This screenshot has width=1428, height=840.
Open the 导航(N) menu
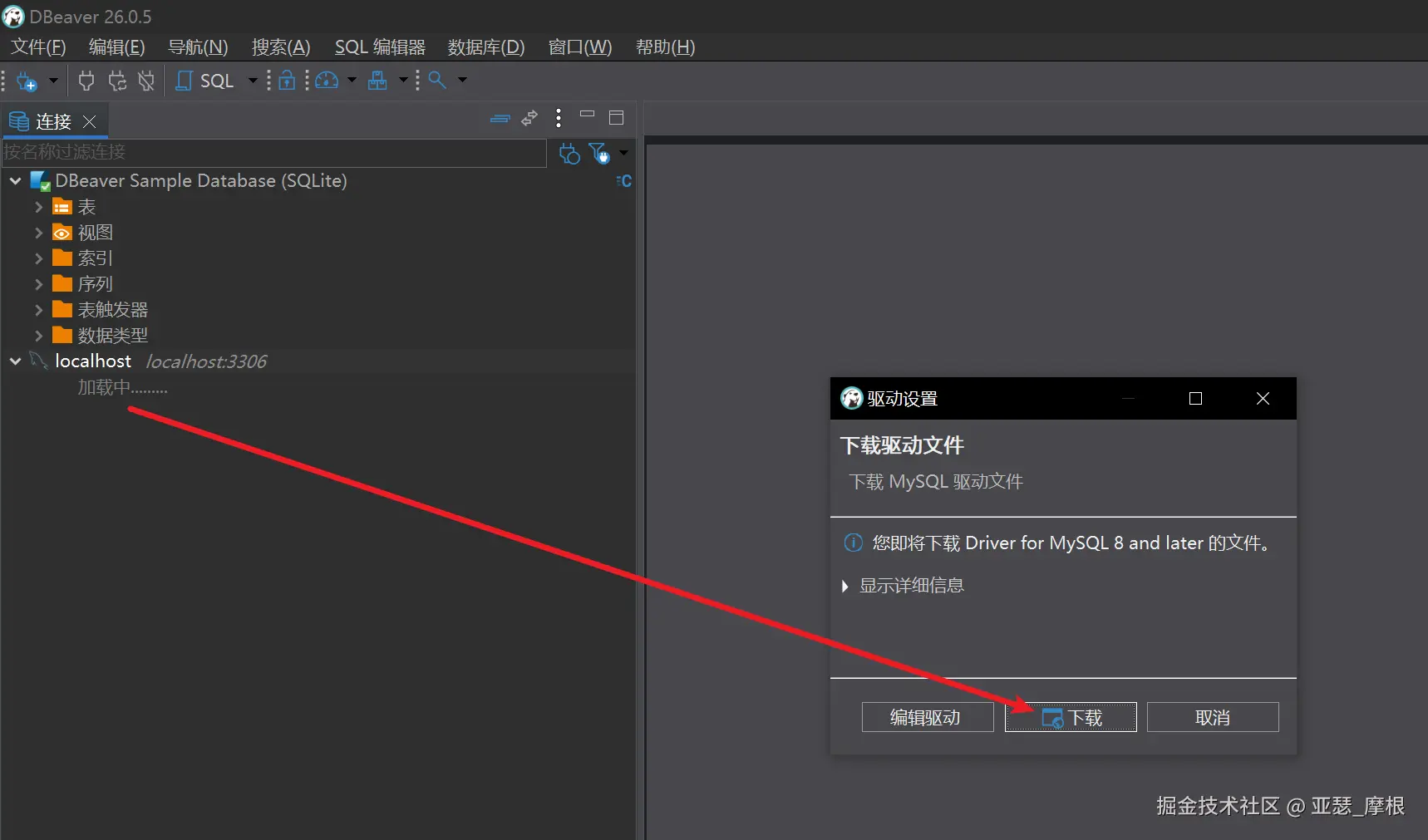[198, 47]
